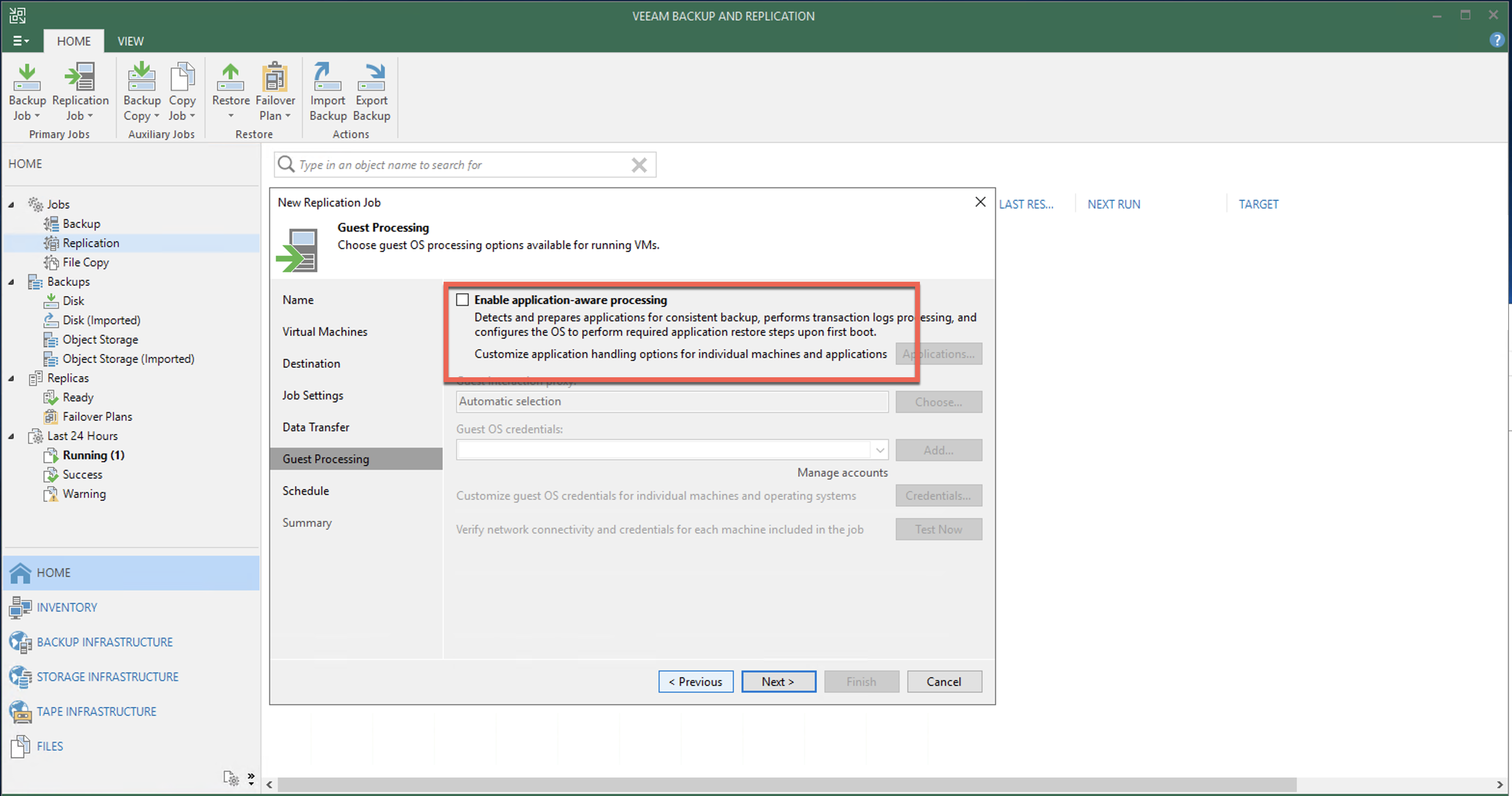
Task: Click the help question mark icon
Action: pos(1496,41)
